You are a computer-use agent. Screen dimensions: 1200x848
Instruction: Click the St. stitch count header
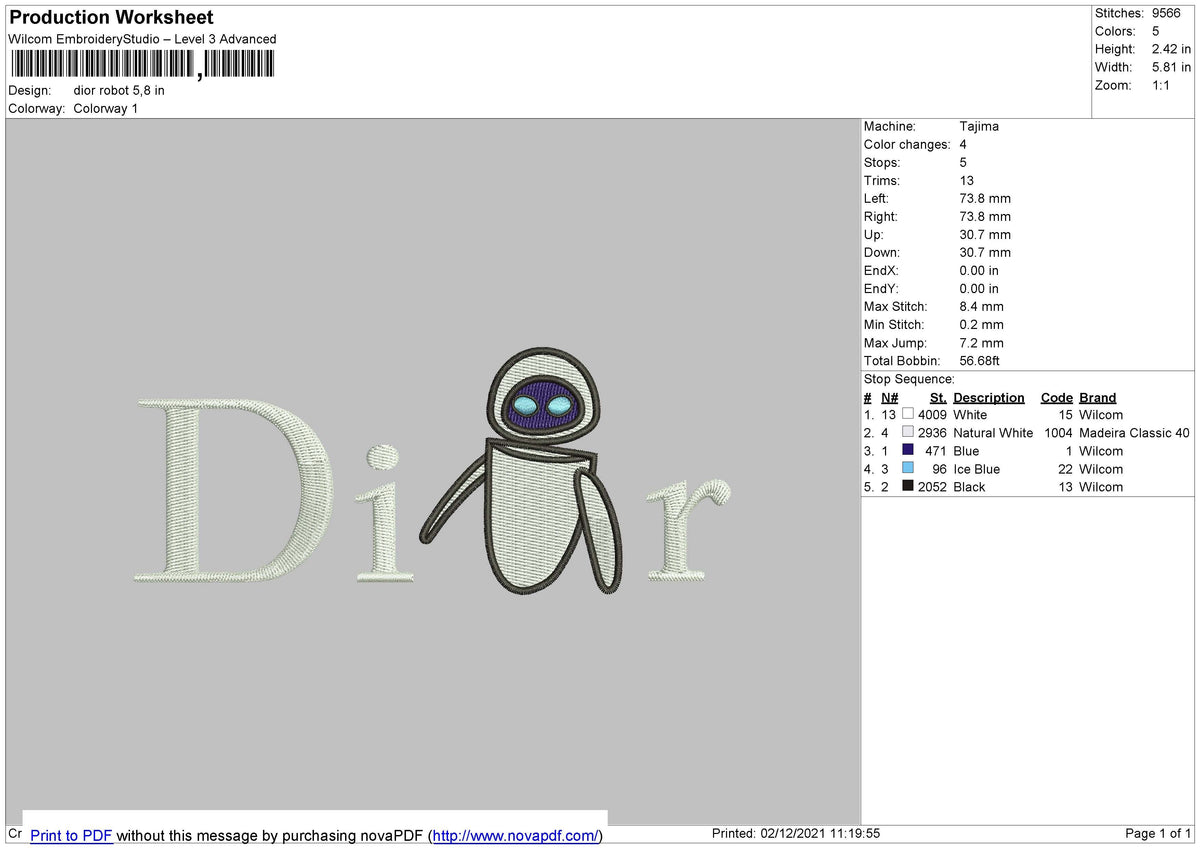(938, 397)
